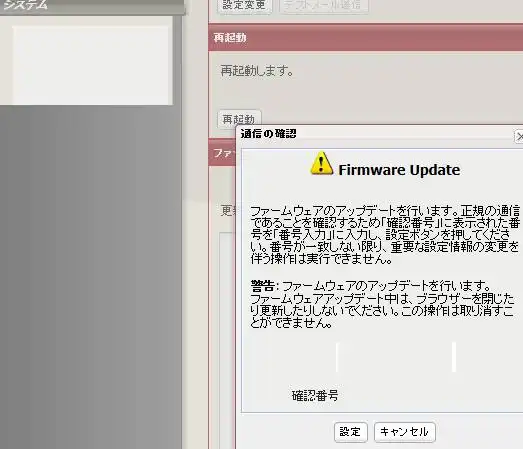The image size is (523, 449).
Task: Click the 再起動 button
Action: click(239, 119)
